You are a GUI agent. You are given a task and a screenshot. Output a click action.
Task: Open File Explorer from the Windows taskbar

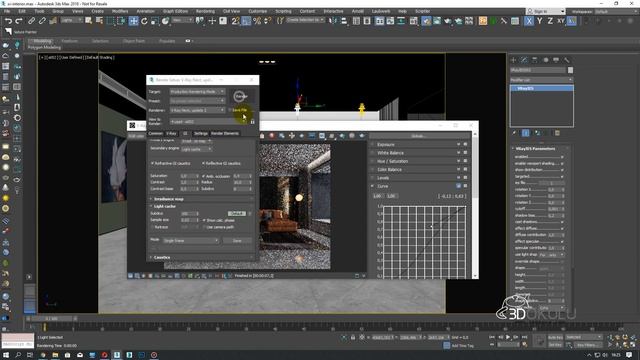point(55,355)
